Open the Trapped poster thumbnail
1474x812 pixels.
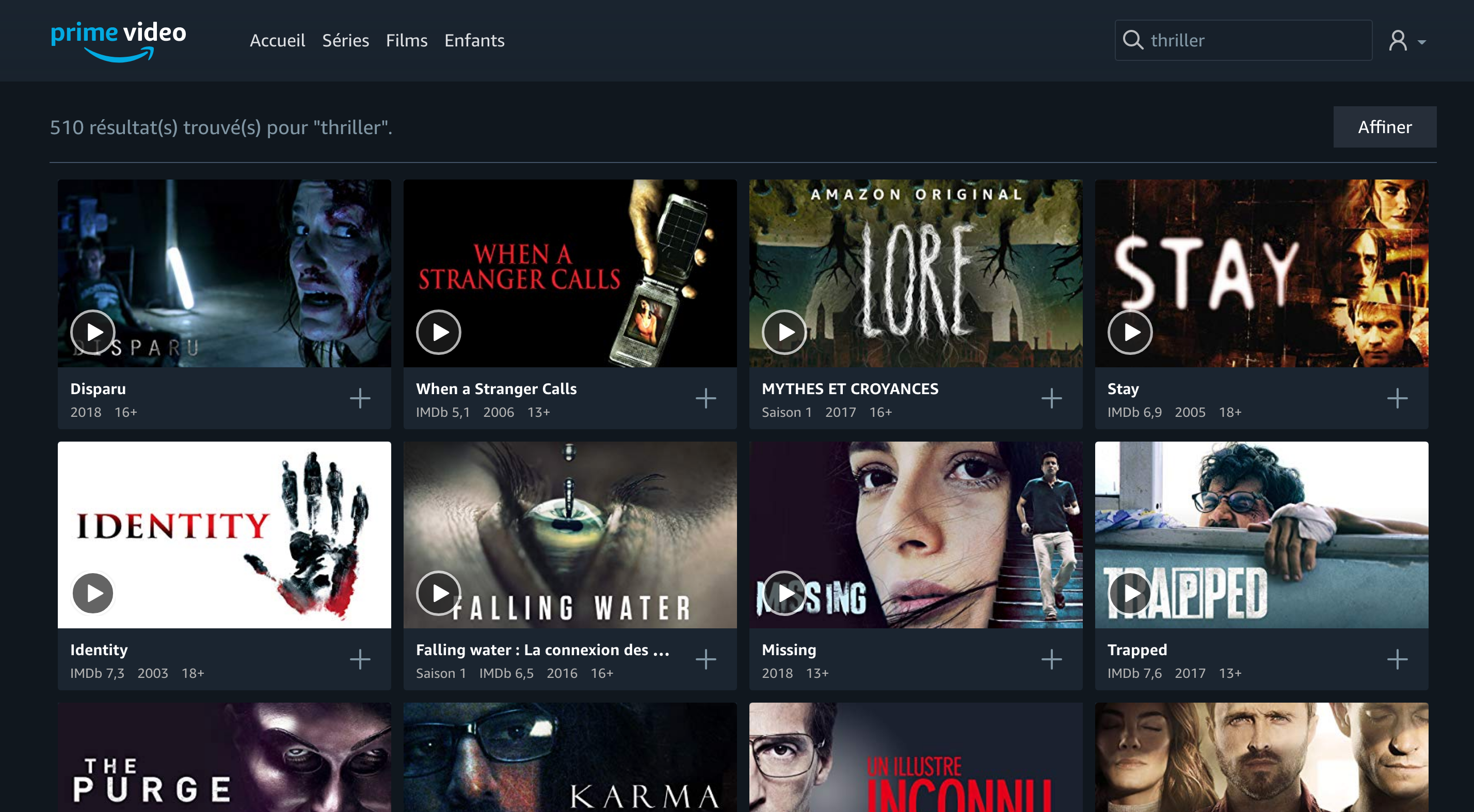[x=1261, y=534]
